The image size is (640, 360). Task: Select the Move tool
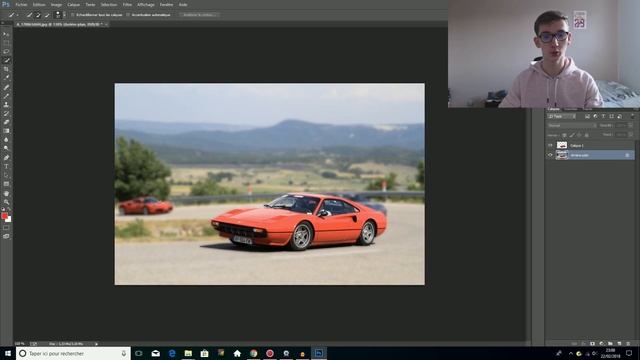(x=6, y=34)
